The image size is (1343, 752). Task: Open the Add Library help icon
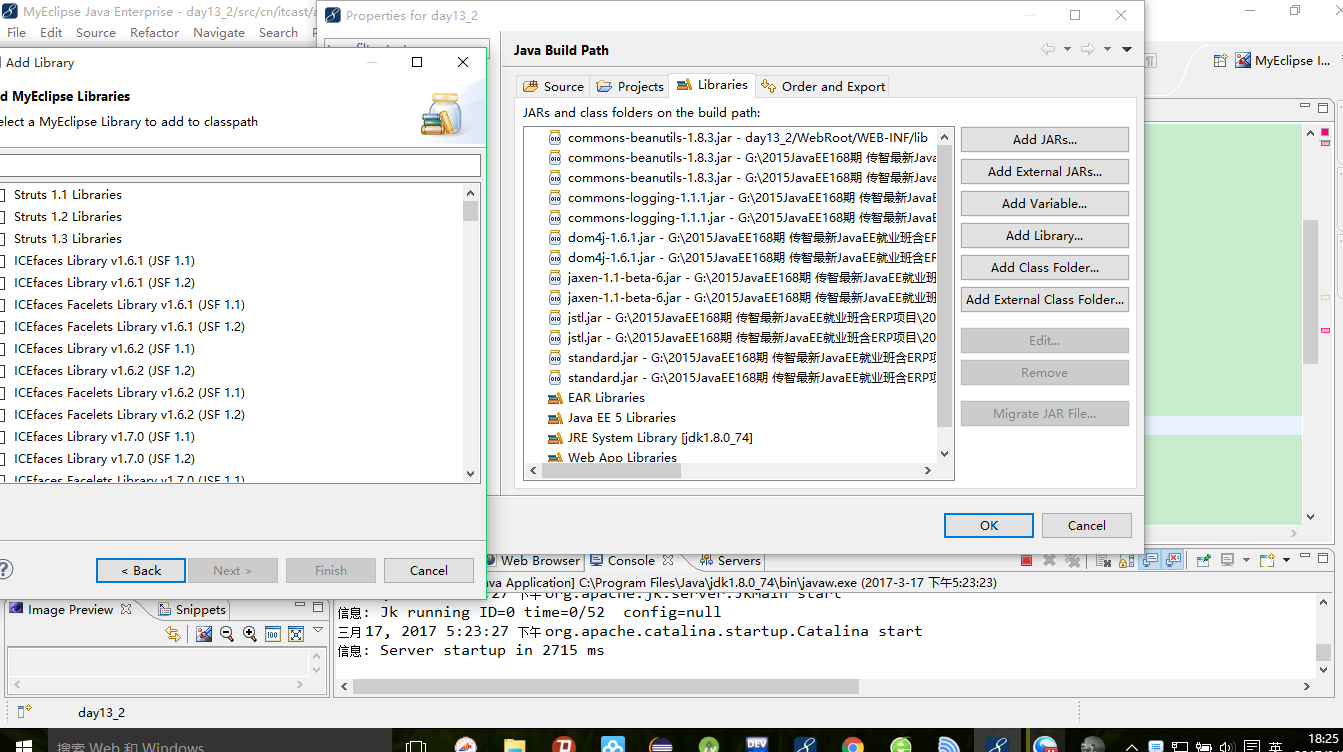[x=4, y=569]
